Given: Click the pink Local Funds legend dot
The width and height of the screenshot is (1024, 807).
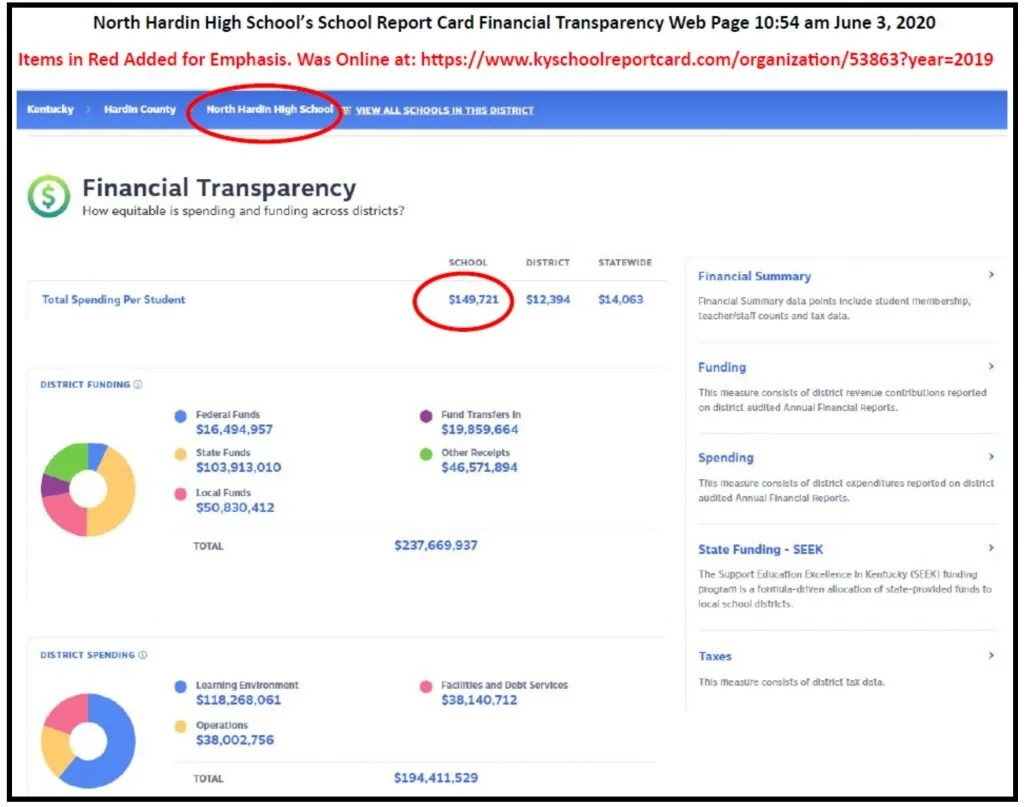Looking at the screenshot, I should 181,494.
